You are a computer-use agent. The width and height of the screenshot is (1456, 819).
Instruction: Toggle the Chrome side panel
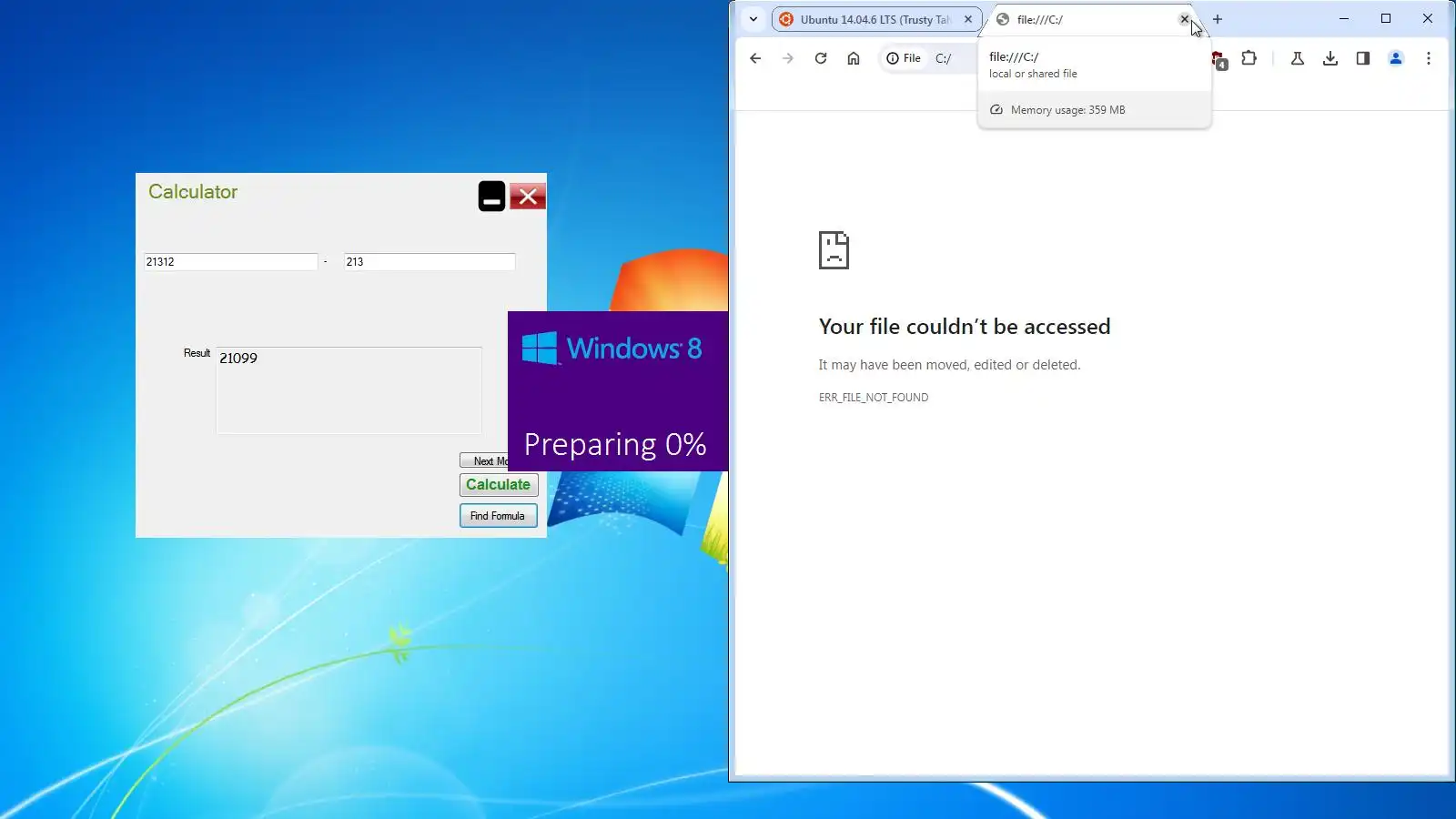pos(1363,58)
